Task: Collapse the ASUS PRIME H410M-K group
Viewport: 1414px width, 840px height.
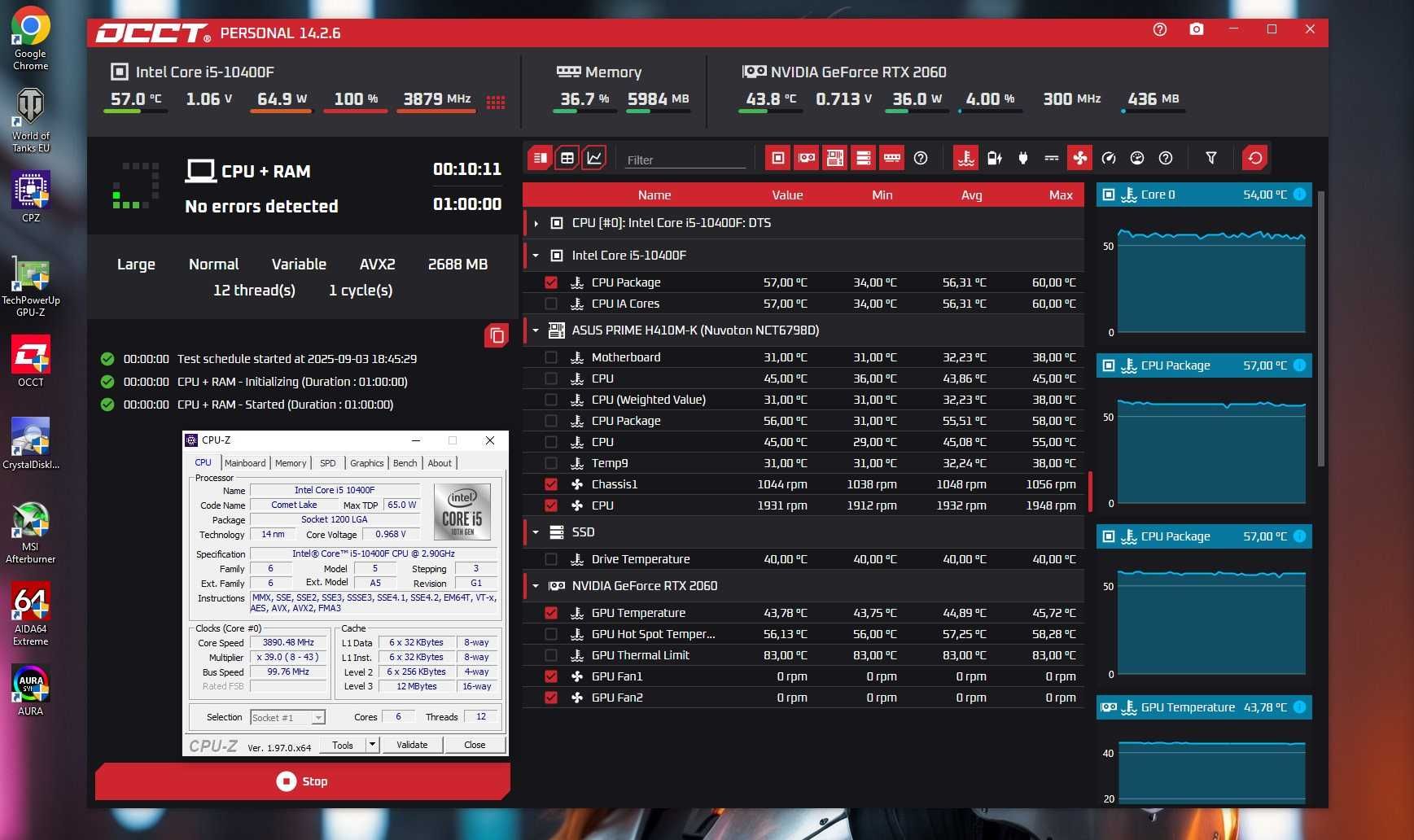Action: point(536,330)
